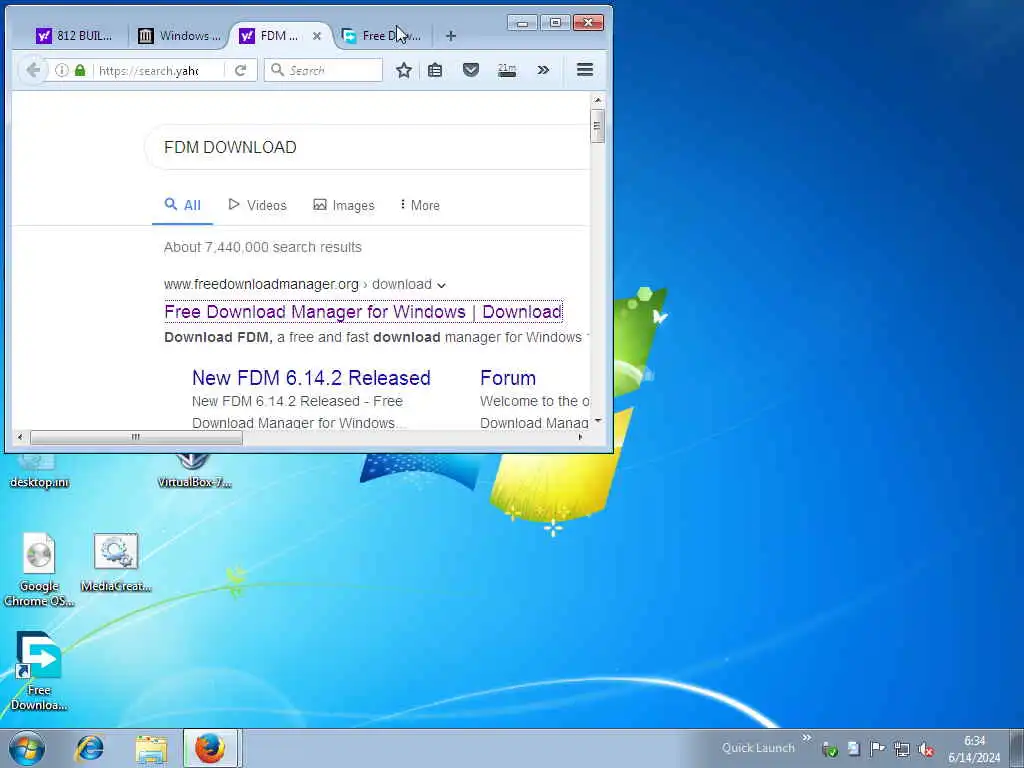
Task: Switch to the 812 BUIL... tab
Action: point(74,36)
